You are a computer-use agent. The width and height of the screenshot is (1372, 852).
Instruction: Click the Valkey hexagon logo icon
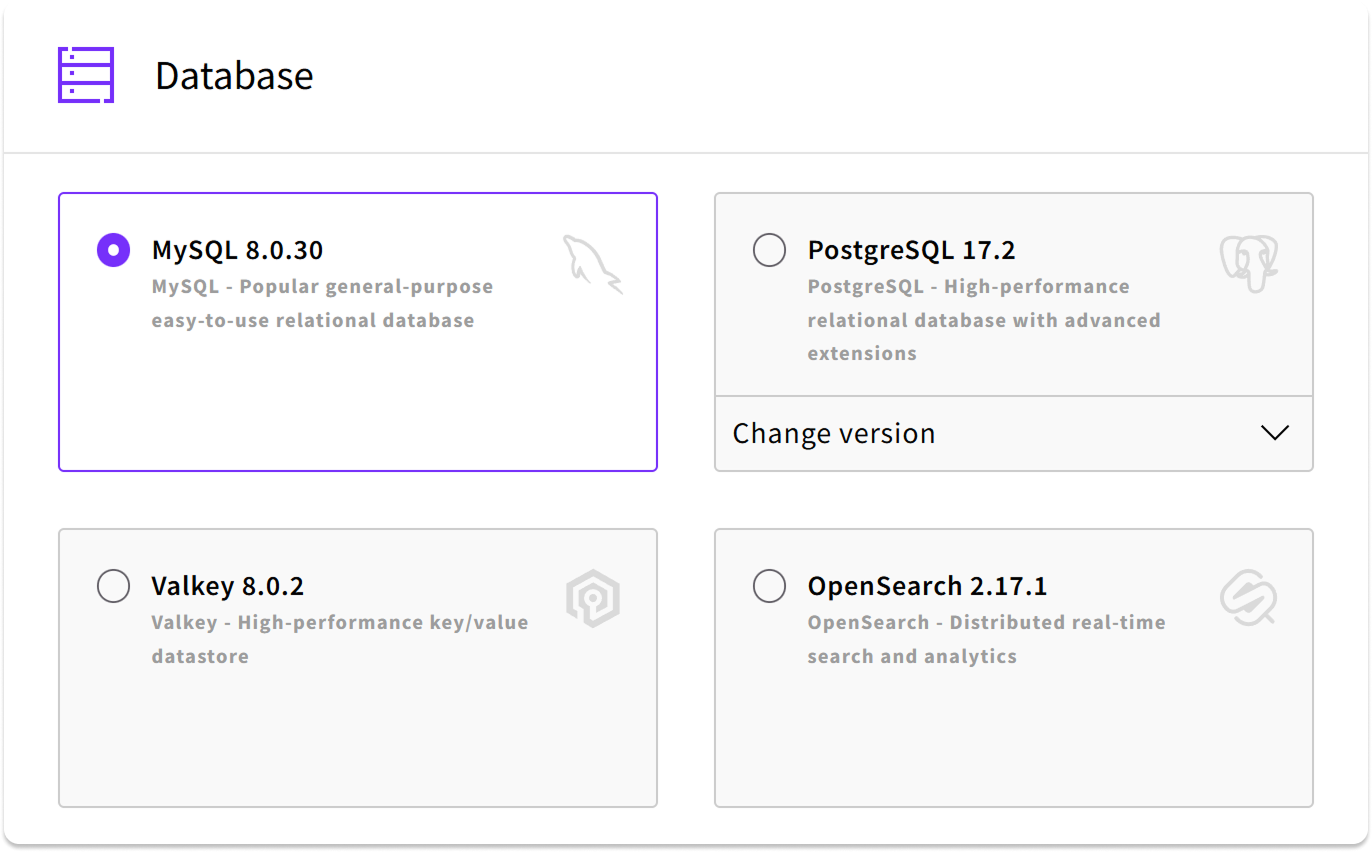coord(593,599)
